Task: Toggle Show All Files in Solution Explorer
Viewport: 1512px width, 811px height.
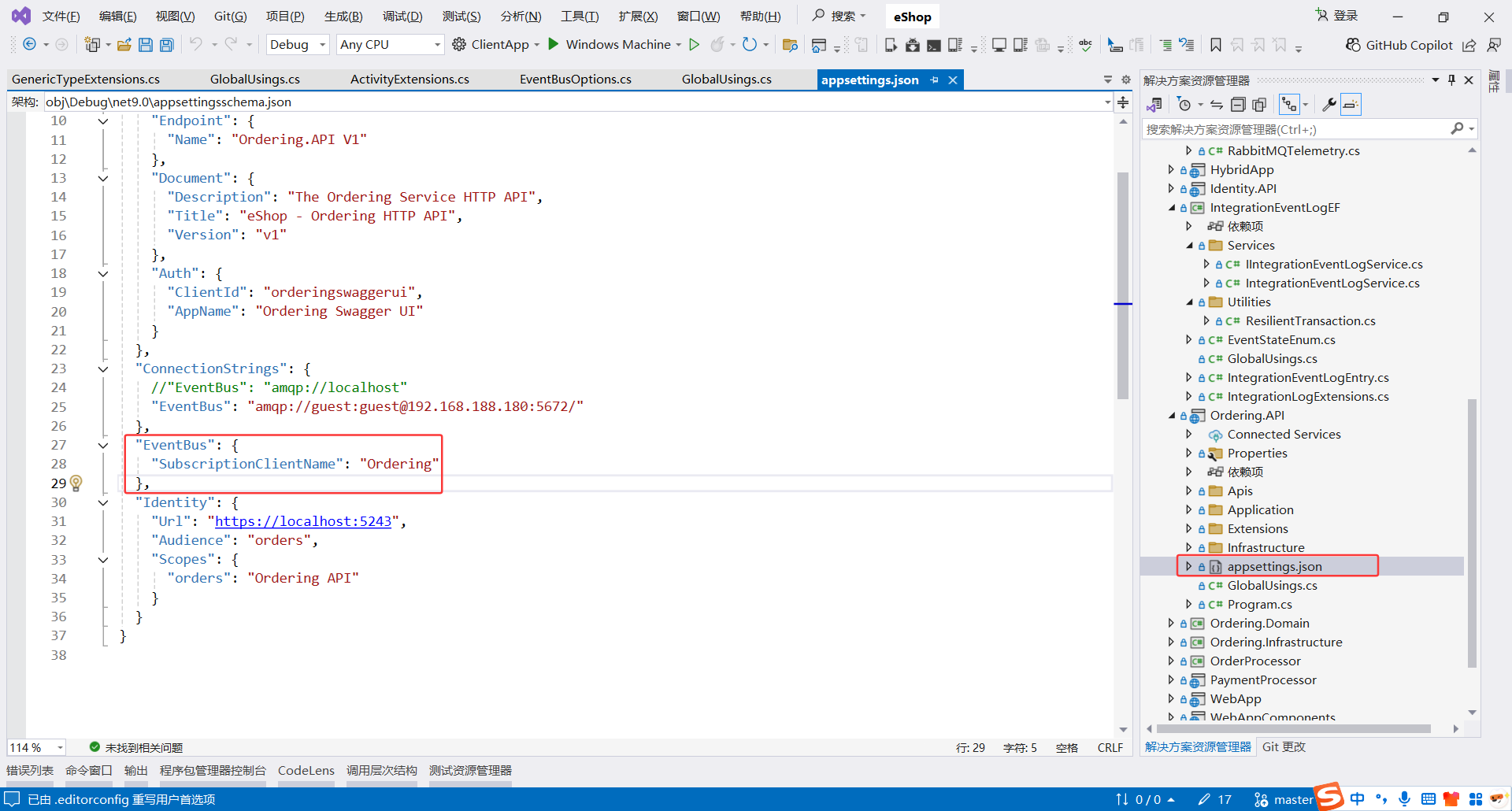Action: 1259,105
